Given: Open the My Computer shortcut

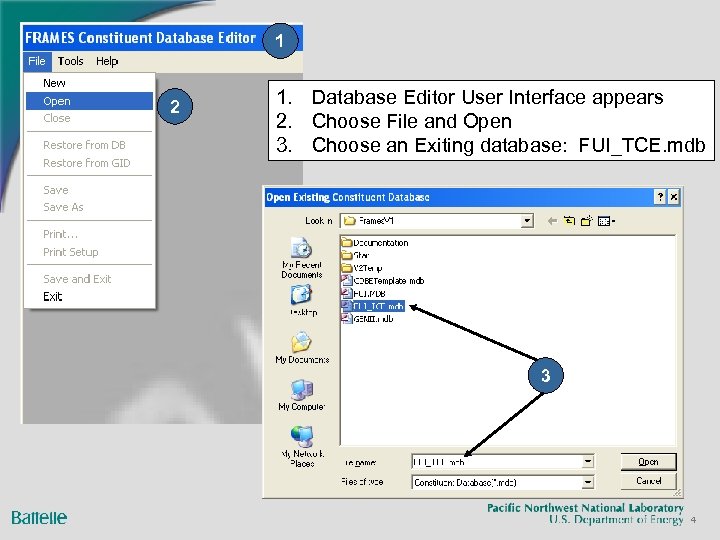Looking at the screenshot, I should (302, 395).
